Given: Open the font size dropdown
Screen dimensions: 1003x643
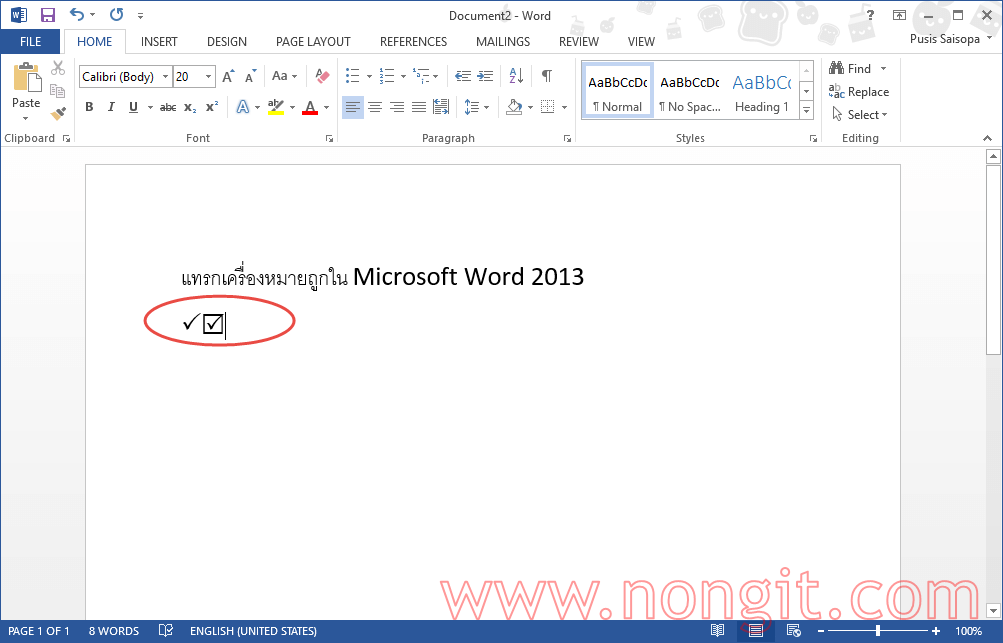Looking at the screenshot, I should click(209, 77).
